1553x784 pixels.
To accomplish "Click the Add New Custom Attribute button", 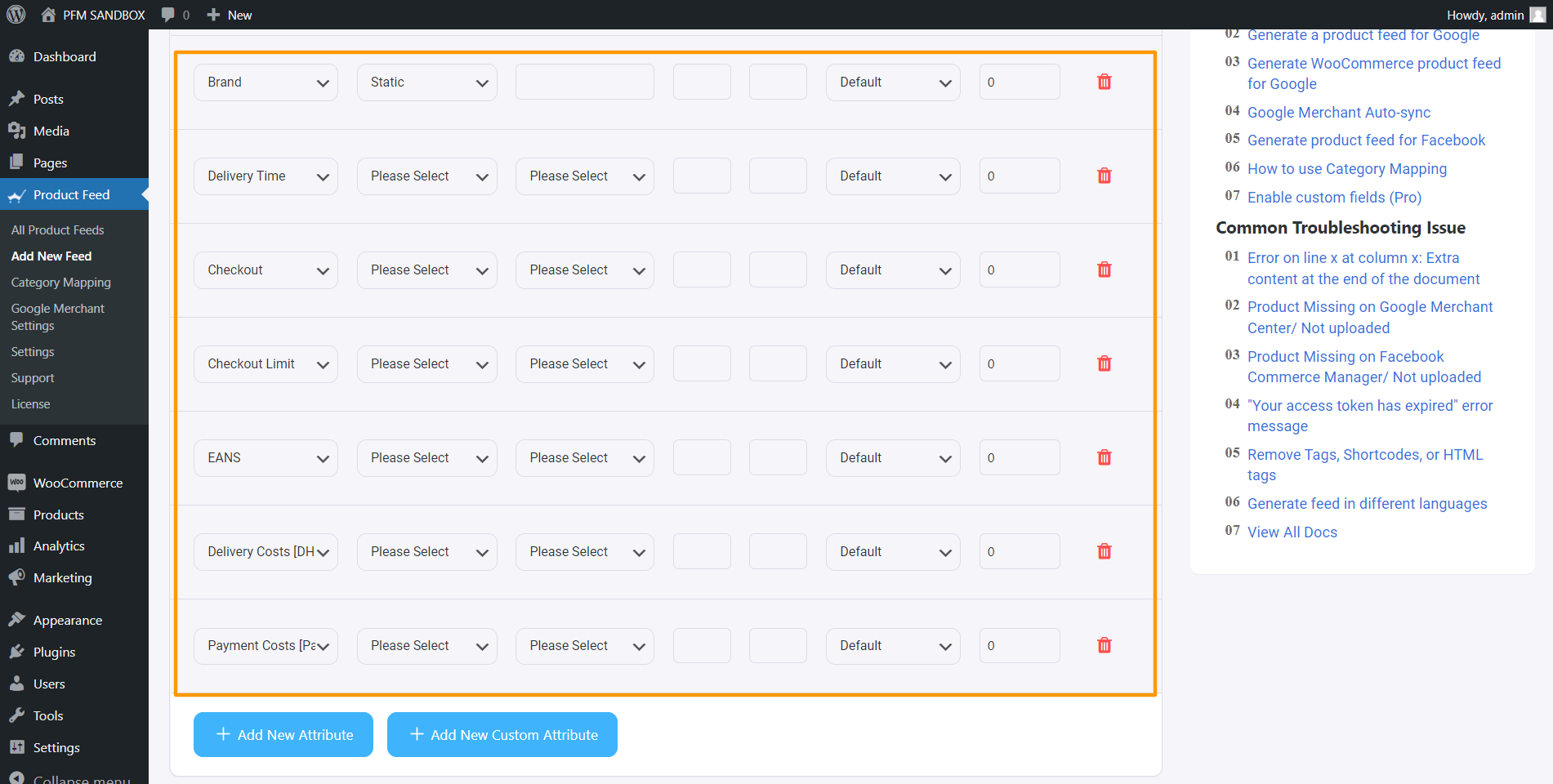I will [502, 735].
